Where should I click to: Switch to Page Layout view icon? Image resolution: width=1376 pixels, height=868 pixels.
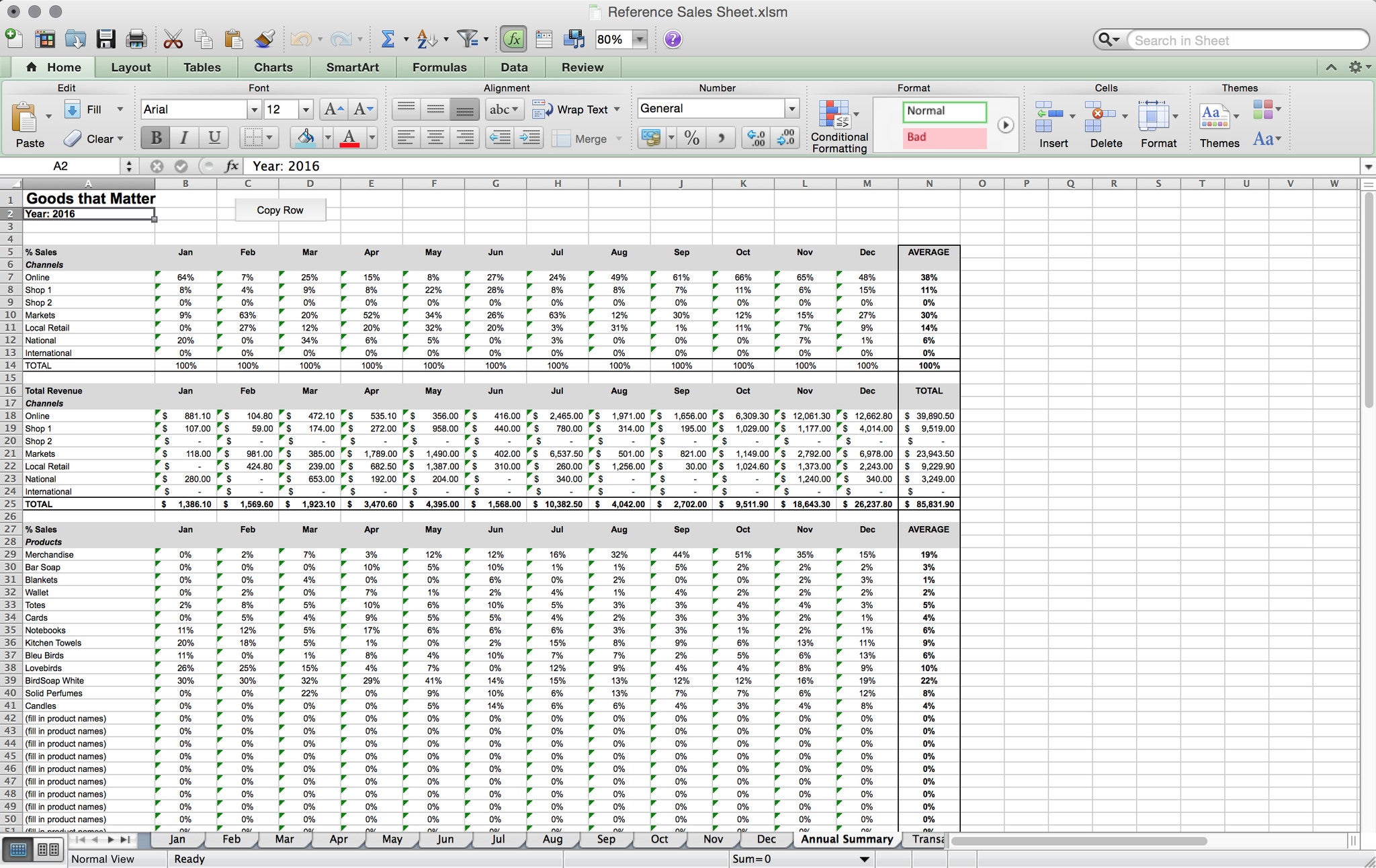click(x=48, y=851)
